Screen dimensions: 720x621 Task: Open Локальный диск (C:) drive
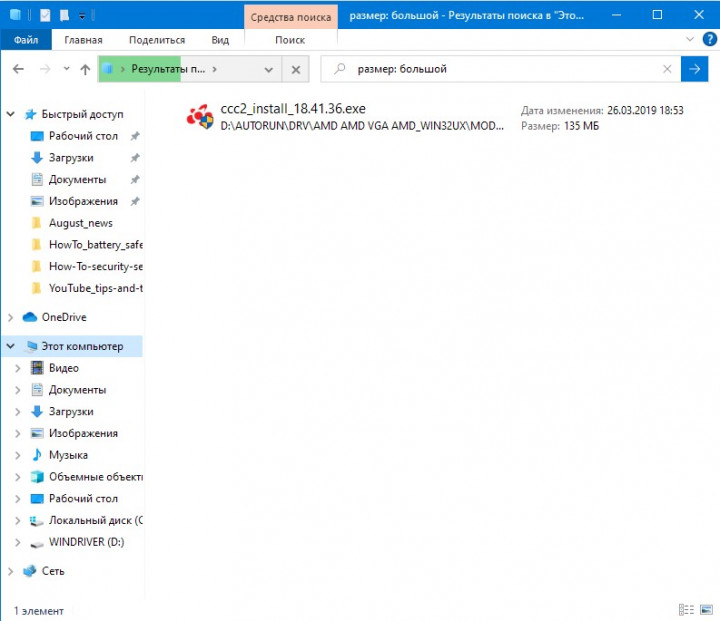click(x=96, y=520)
